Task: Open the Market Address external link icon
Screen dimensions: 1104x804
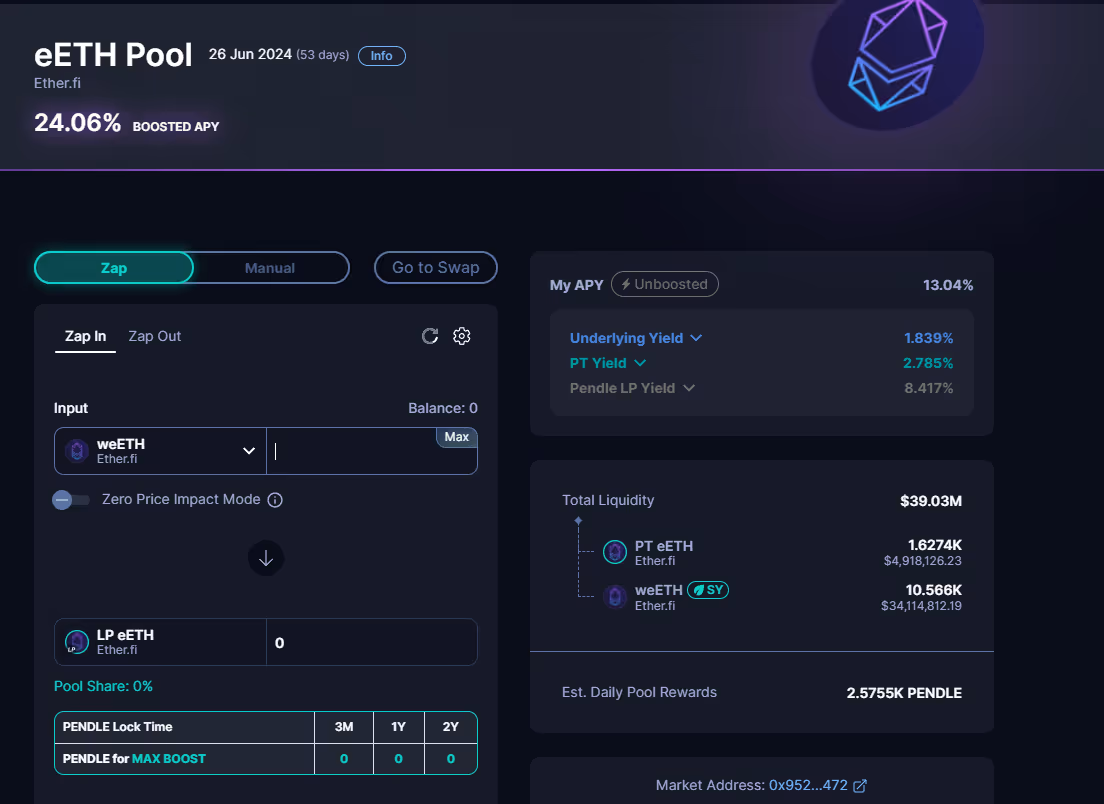Action: click(x=860, y=786)
